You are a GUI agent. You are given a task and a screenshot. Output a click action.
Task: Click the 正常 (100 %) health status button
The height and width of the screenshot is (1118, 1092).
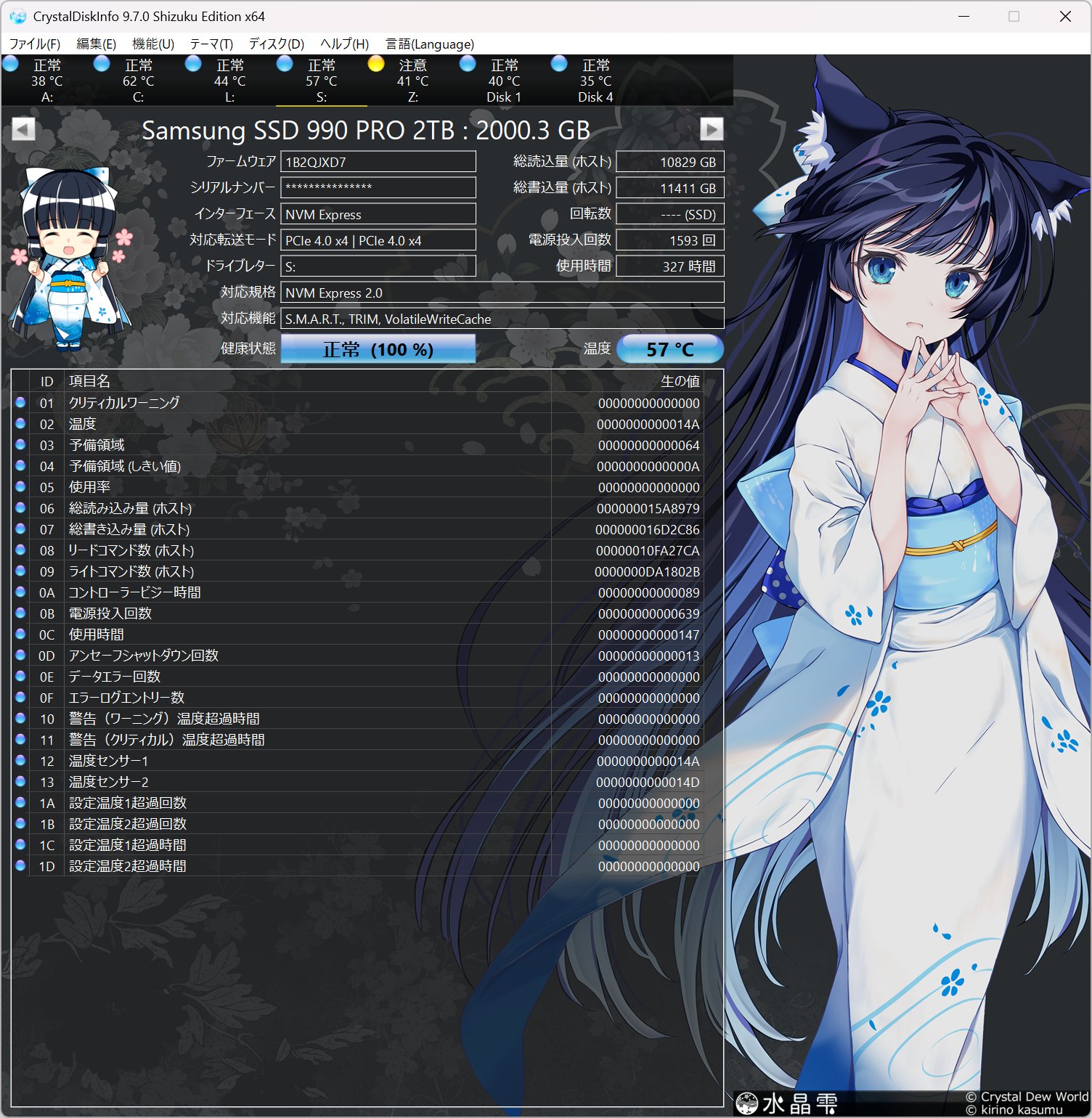378,349
